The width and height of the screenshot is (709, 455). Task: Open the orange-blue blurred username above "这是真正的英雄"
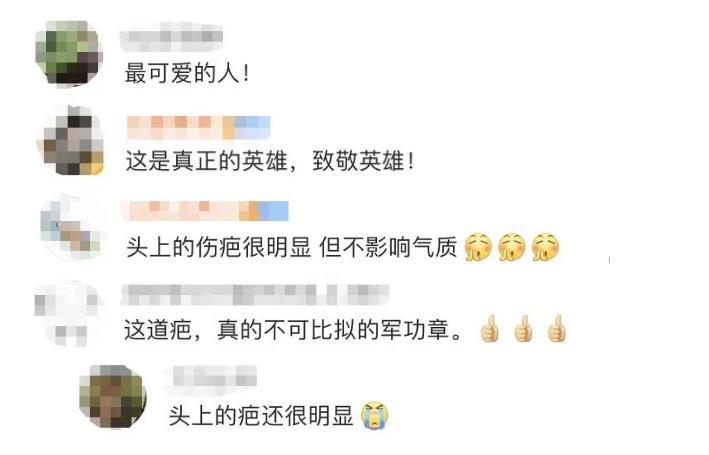(x=199, y=127)
